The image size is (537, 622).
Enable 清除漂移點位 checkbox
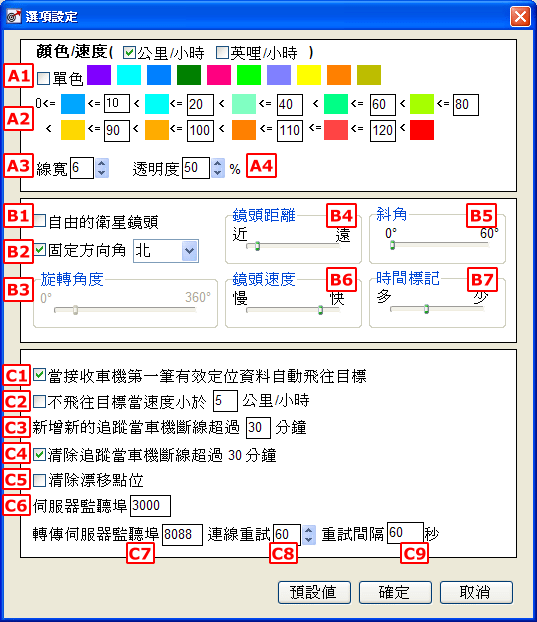[x=40, y=480]
